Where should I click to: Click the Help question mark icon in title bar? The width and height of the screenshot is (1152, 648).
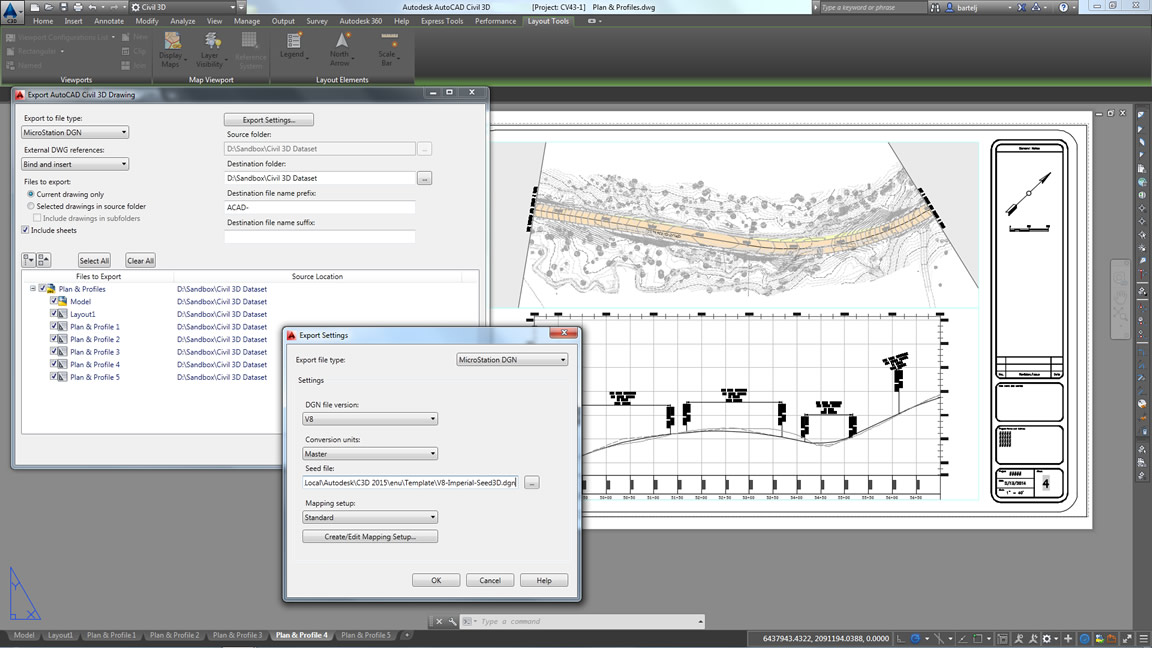(x=1063, y=7)
